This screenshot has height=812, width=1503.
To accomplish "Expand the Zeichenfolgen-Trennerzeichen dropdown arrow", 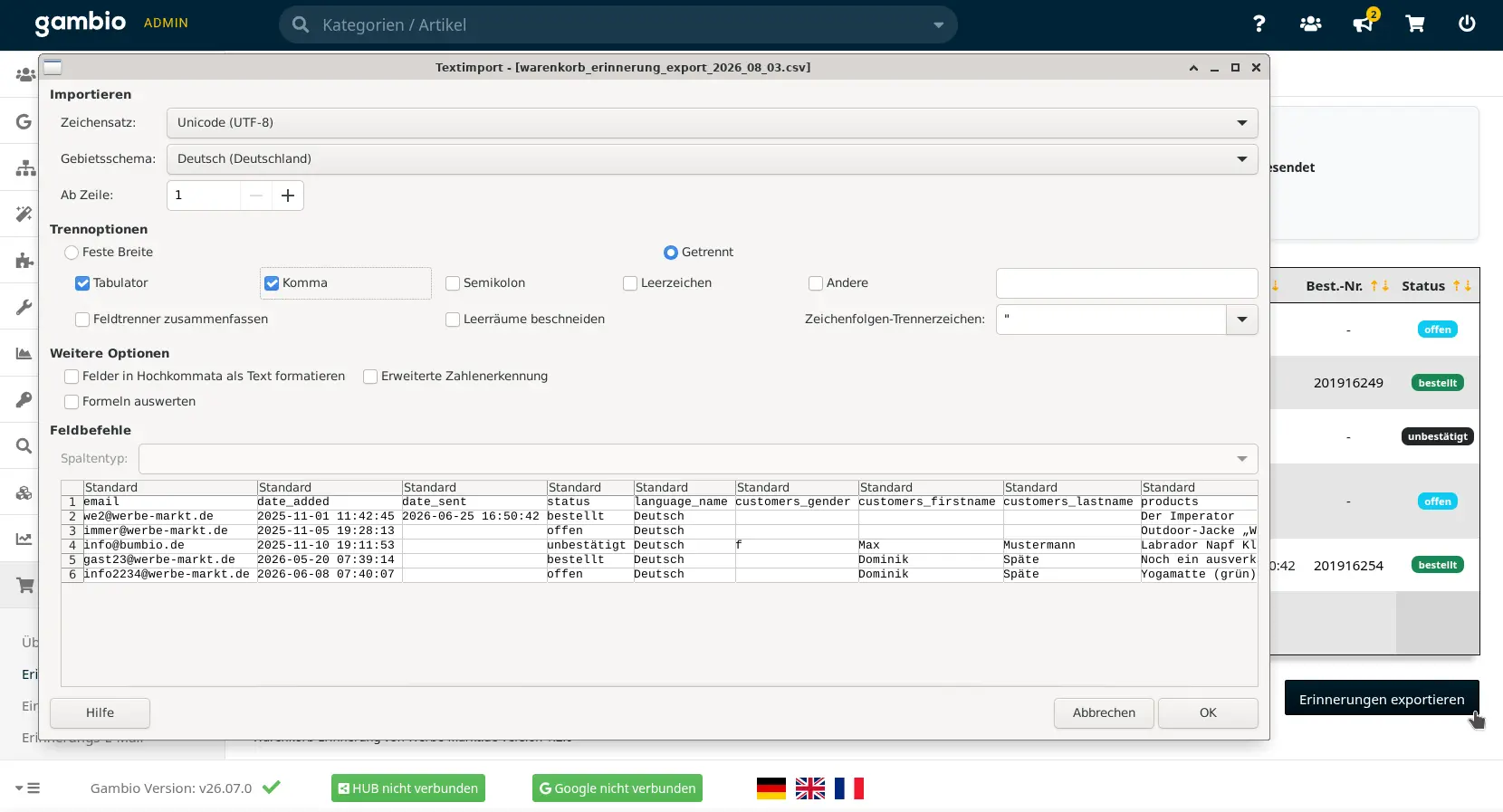I will click(1242, 320).
